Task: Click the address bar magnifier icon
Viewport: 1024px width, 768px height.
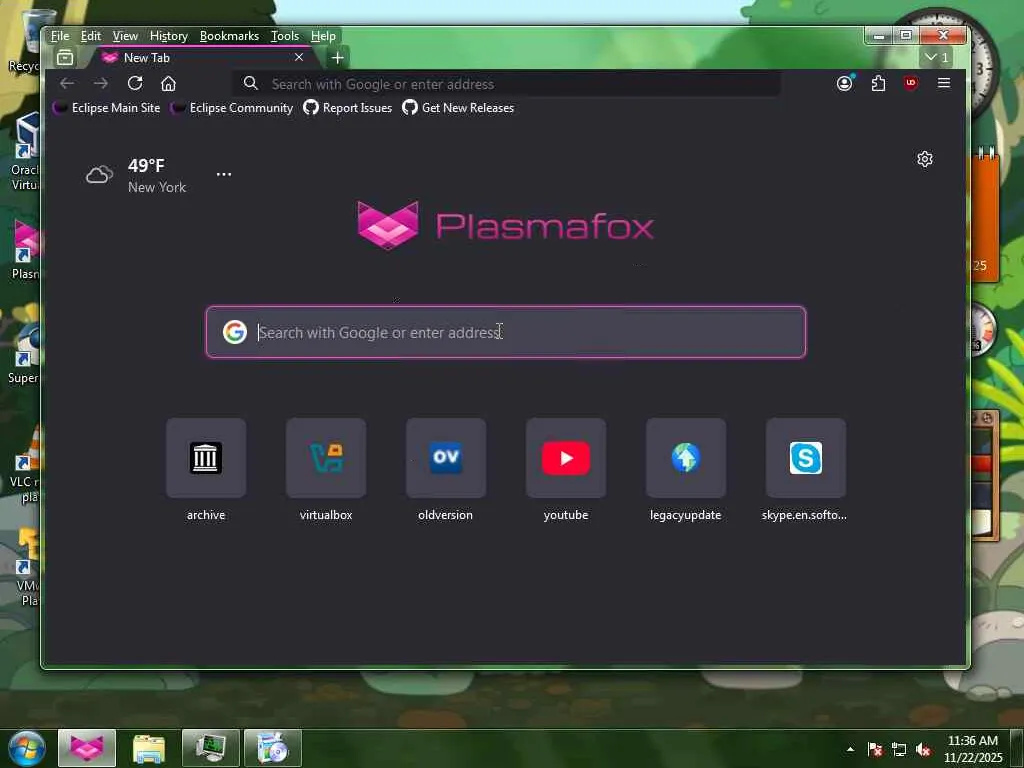Action: coord(251,84)
